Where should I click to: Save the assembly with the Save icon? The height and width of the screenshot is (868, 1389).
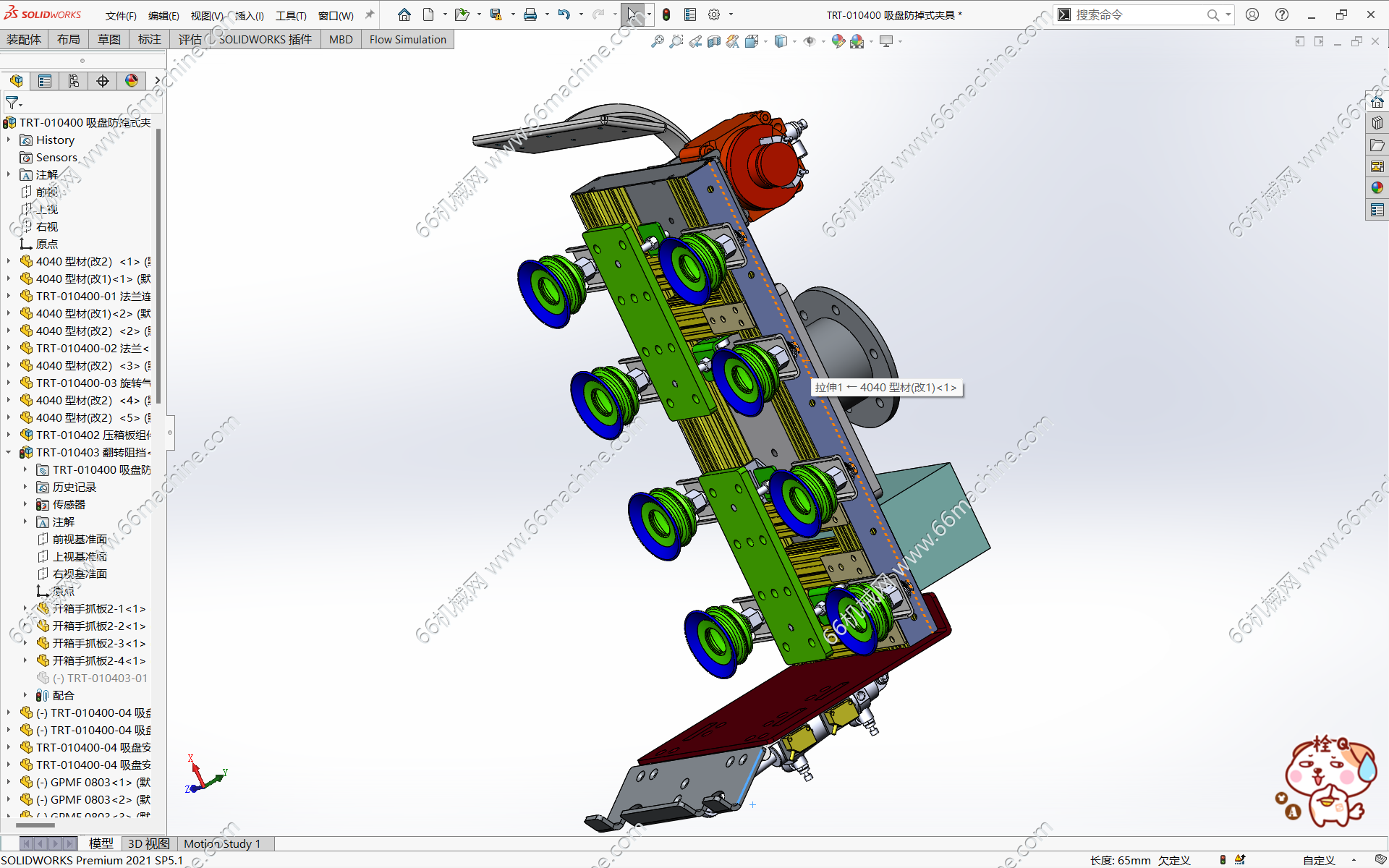tap(496, 14)
